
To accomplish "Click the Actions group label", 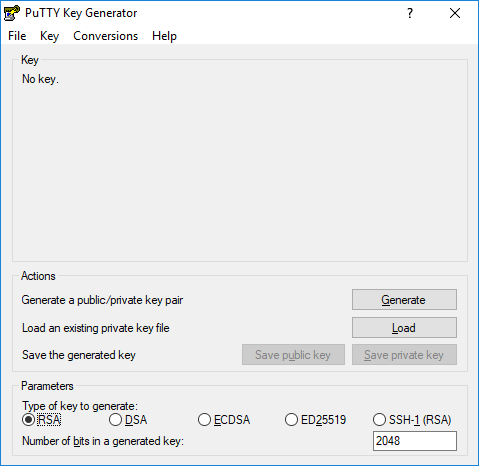I will coord(38,276).
